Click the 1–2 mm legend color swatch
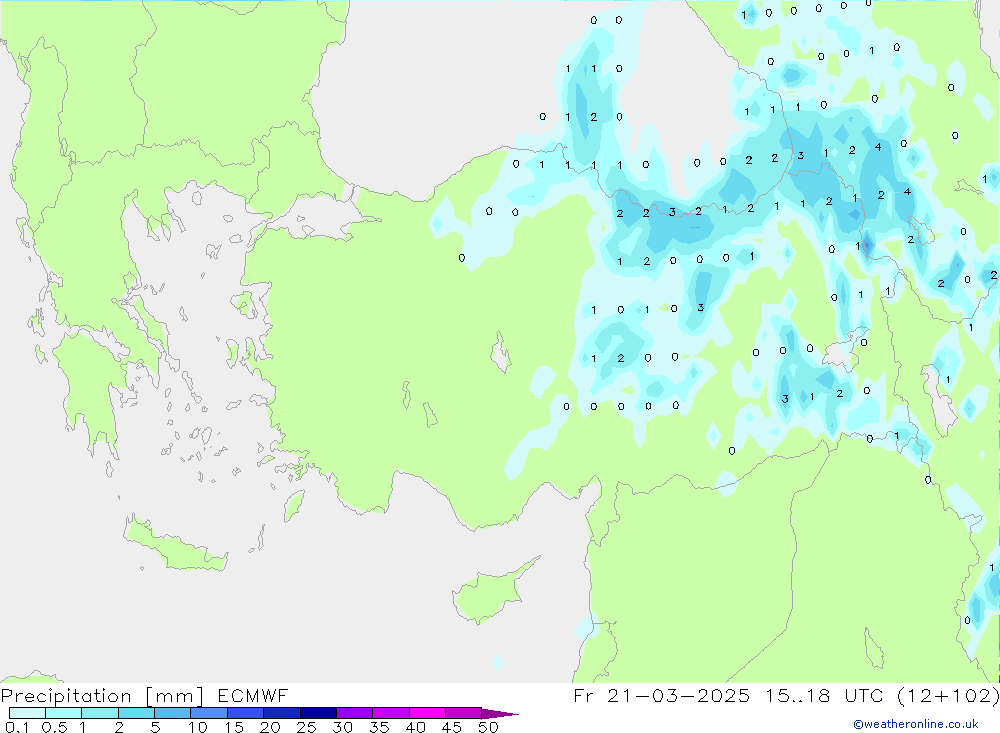 (100, 713)
